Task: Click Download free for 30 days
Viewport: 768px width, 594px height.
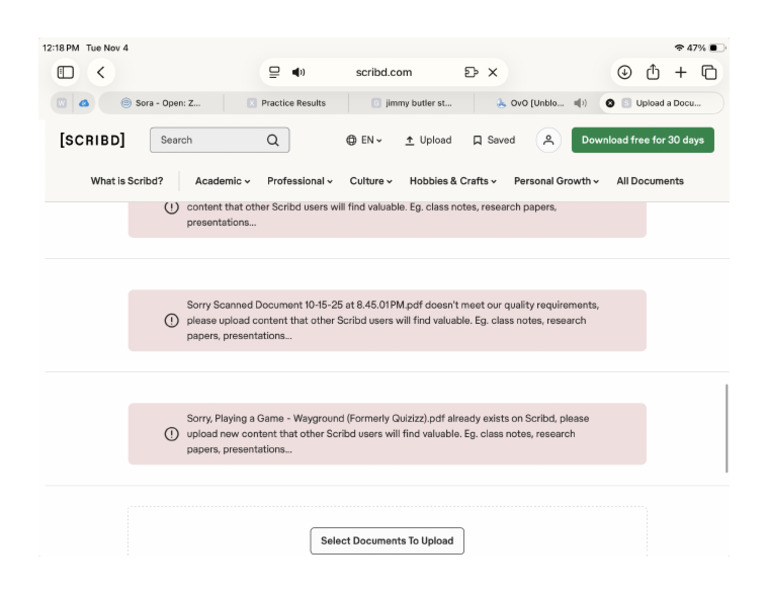Action: (643, 140)
